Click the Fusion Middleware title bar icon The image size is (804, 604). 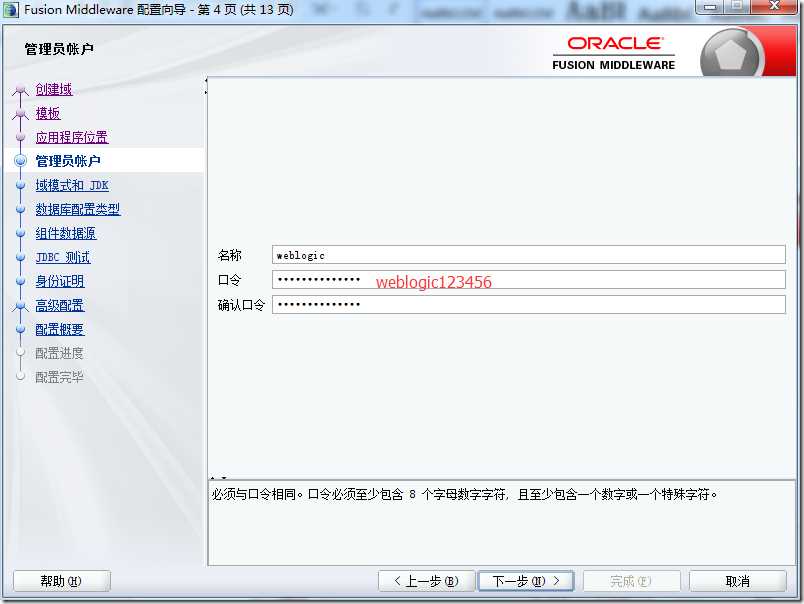point(11,10)
